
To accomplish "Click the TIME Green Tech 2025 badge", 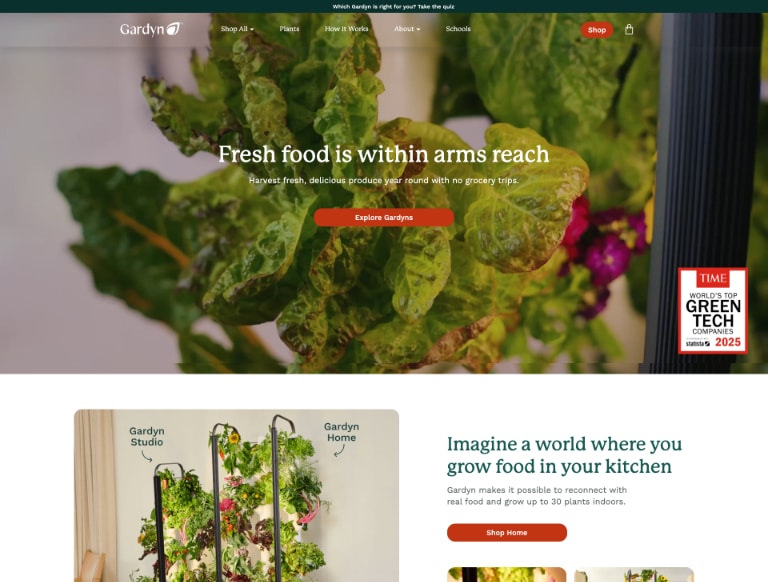I will pos(713,311).
